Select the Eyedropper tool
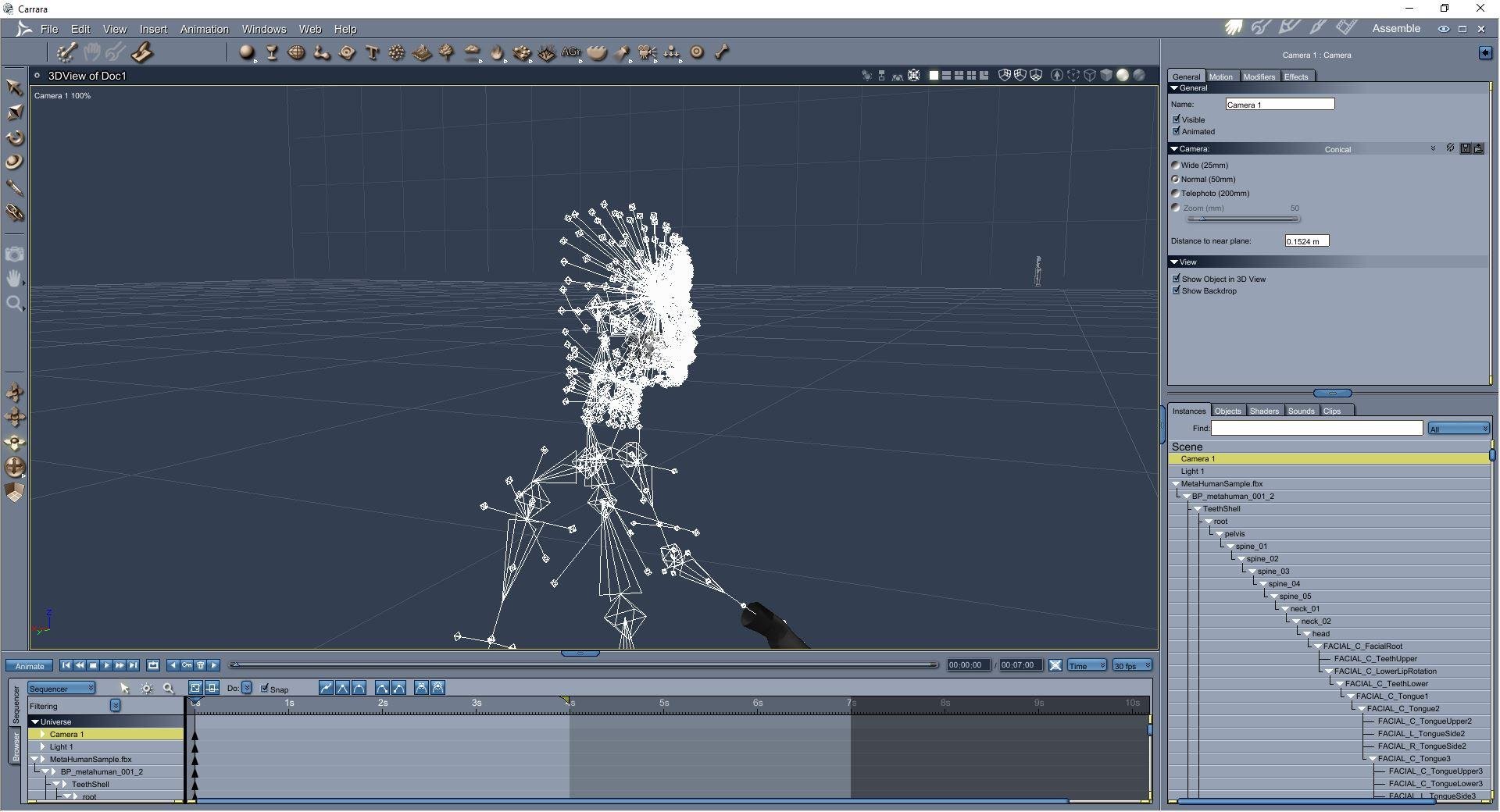Image resolution: width=1500 pixels, height=812 pixels. click(x=13, y=187)
